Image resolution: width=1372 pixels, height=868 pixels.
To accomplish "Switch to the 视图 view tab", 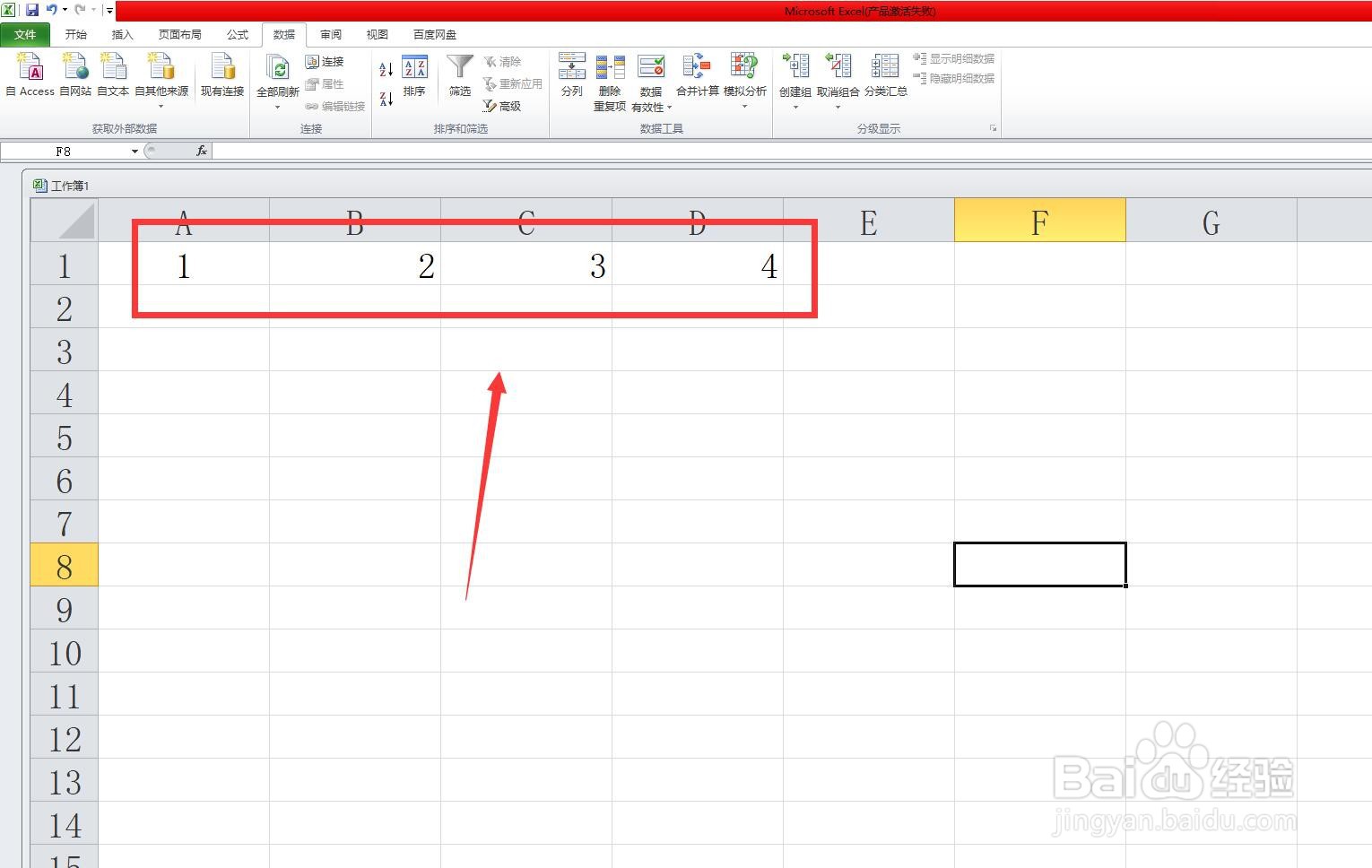I will tap(378, 35).
